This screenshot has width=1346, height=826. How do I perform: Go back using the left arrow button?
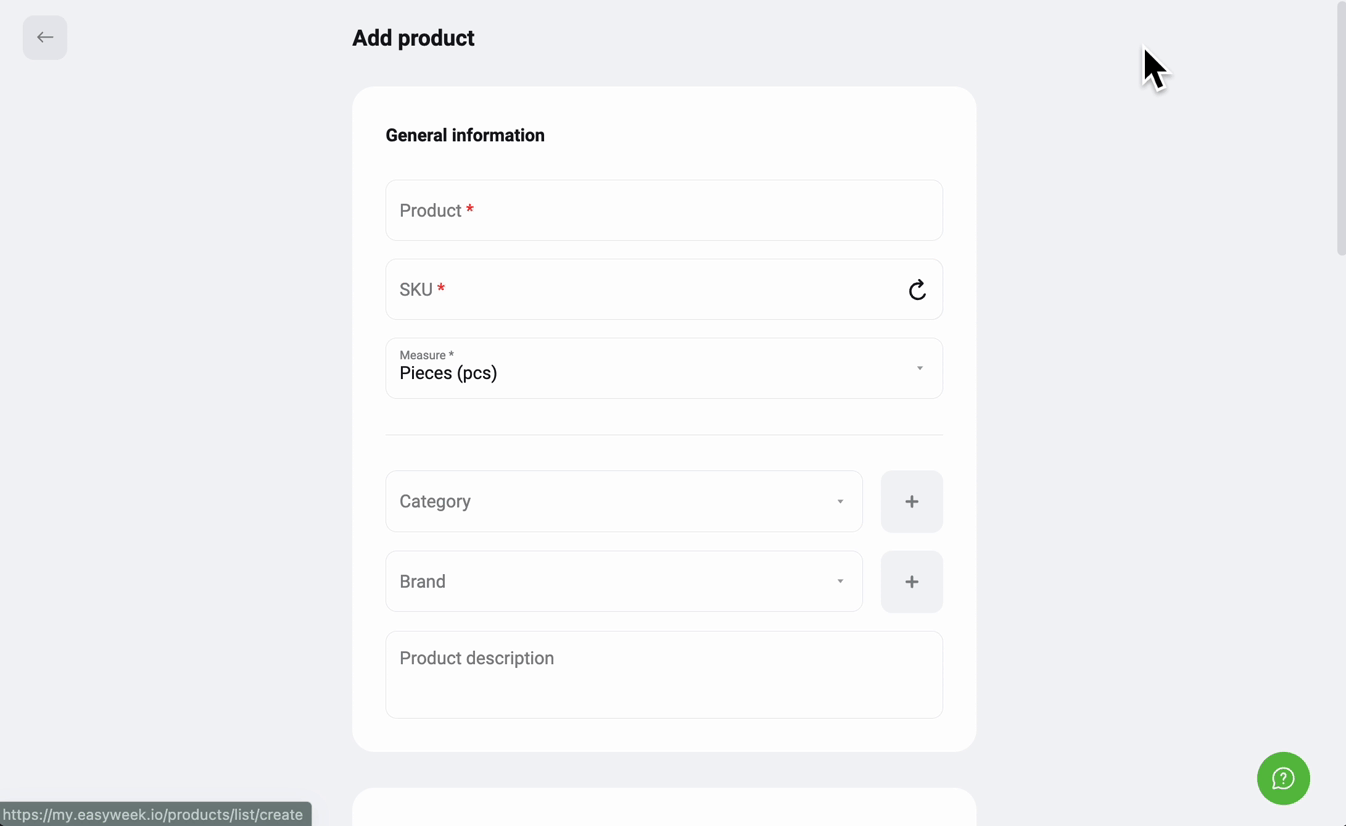45,38
